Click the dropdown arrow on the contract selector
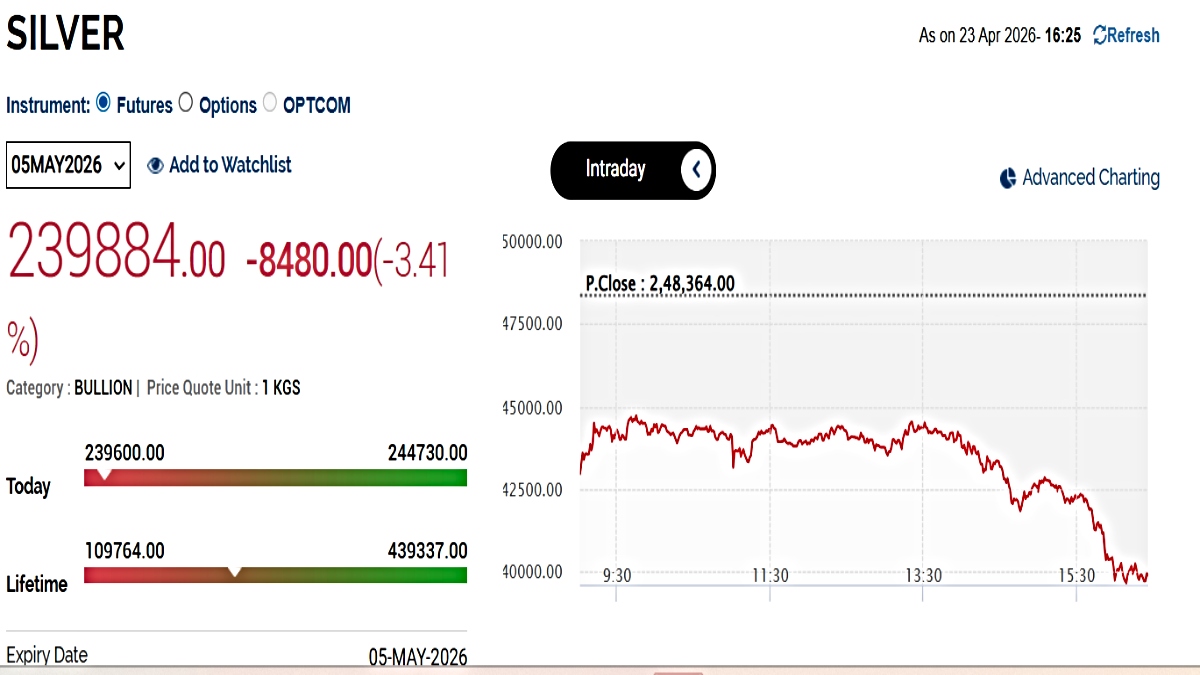 coord(117,165)
